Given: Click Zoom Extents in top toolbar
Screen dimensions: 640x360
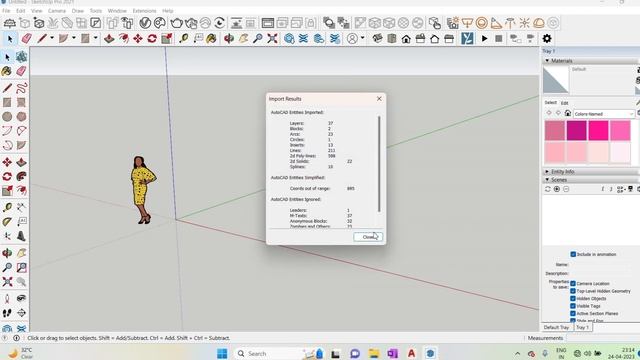Looking at the screenshot, I should pyautogui.click(x=272, y=39).
